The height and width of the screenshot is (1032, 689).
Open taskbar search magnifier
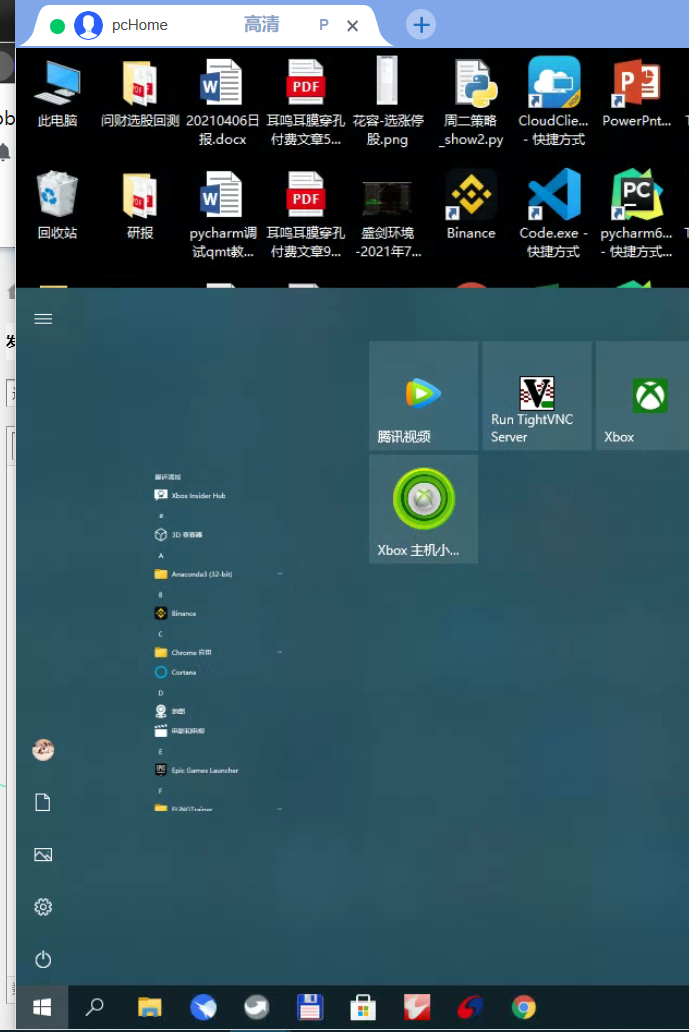(x=95, y=1007)
